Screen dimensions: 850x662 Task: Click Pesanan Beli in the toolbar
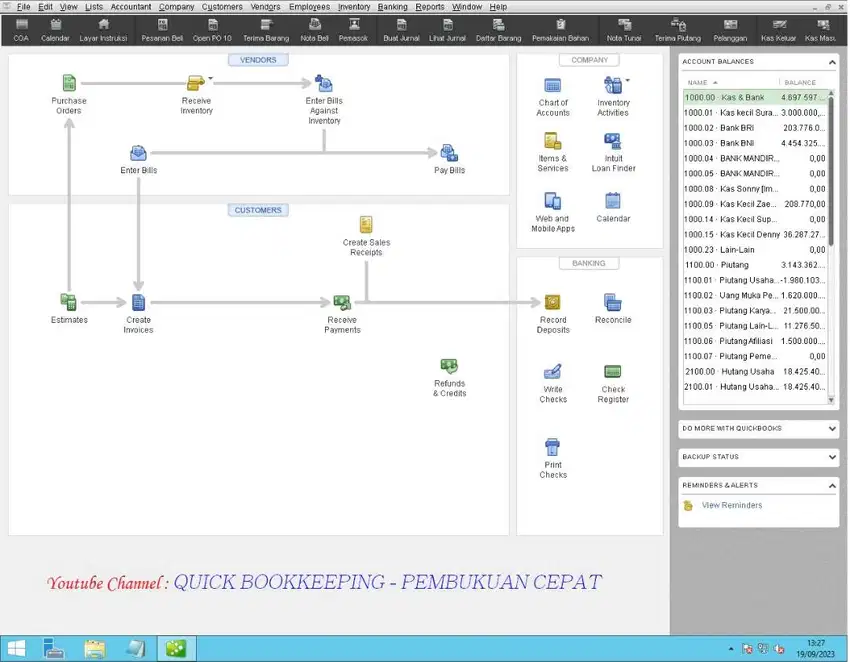point(162,30)
